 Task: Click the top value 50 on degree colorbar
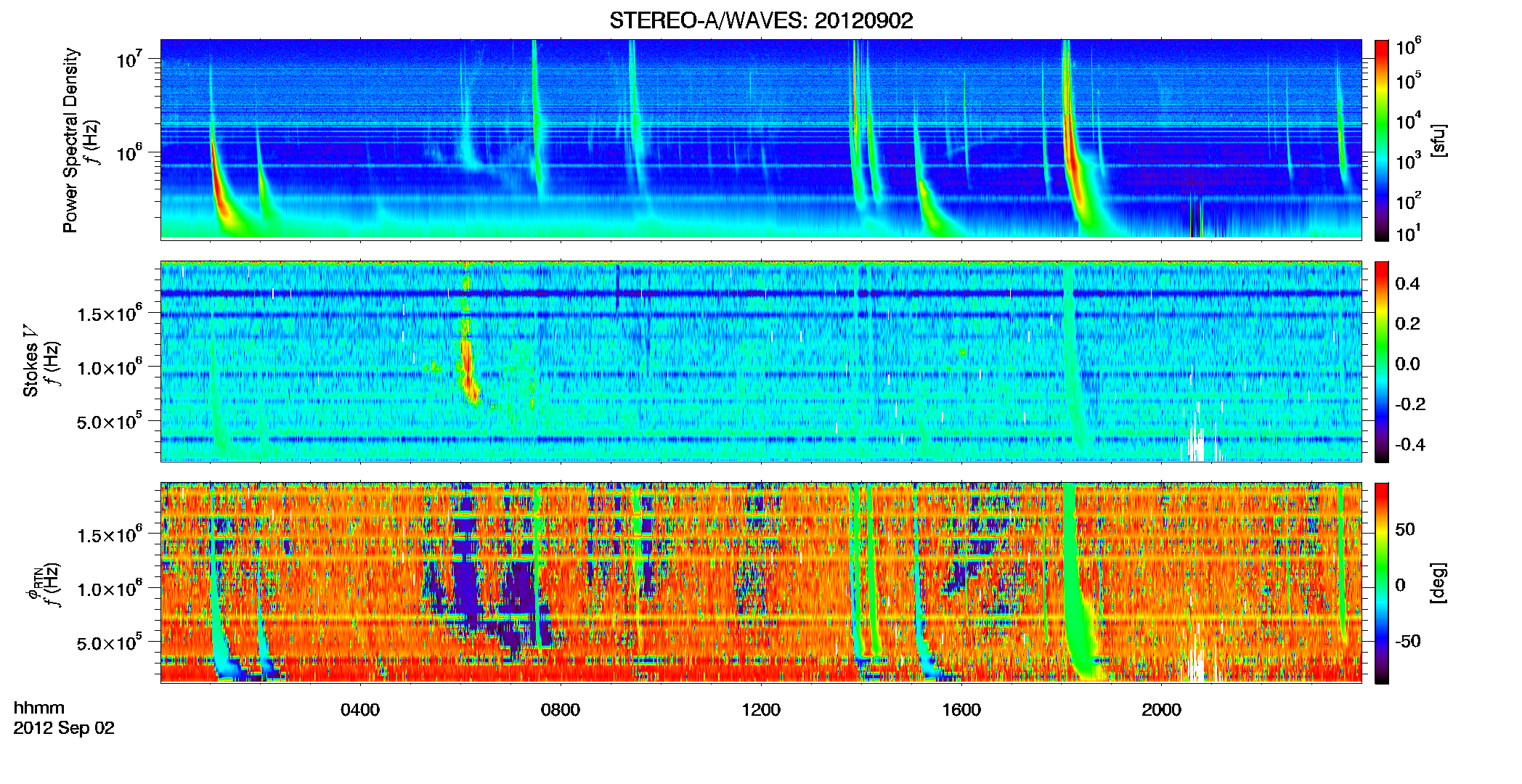1405,529
